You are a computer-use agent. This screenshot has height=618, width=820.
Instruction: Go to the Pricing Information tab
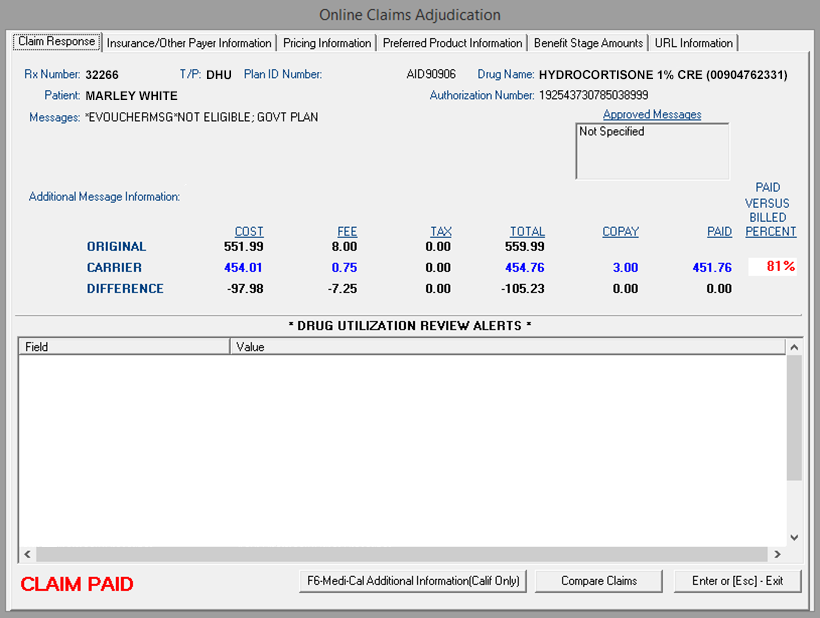coord(327,43)
